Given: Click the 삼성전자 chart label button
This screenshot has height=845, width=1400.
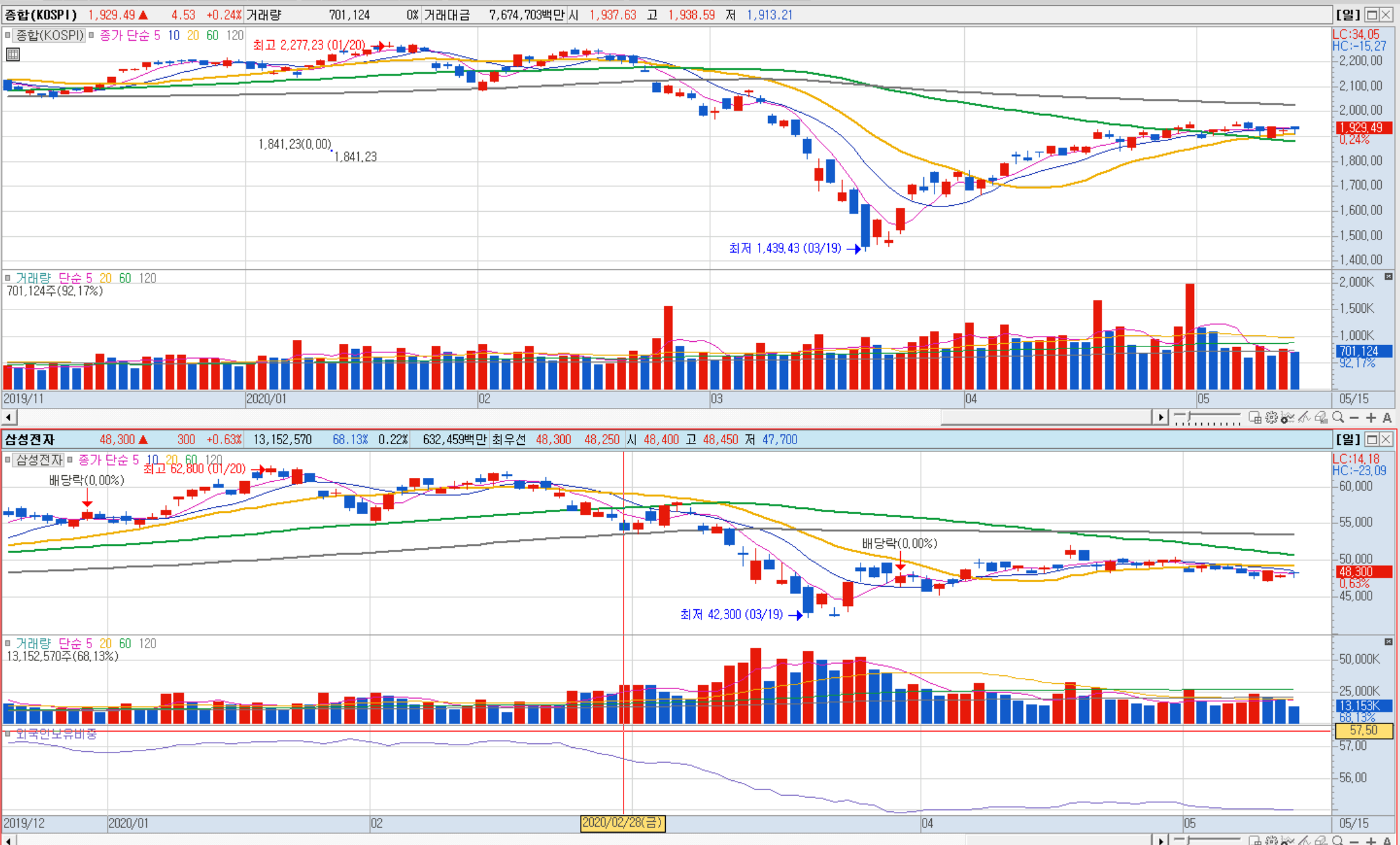Looking at the screenshot, I should pyautogui.click(x=39, y=460).
